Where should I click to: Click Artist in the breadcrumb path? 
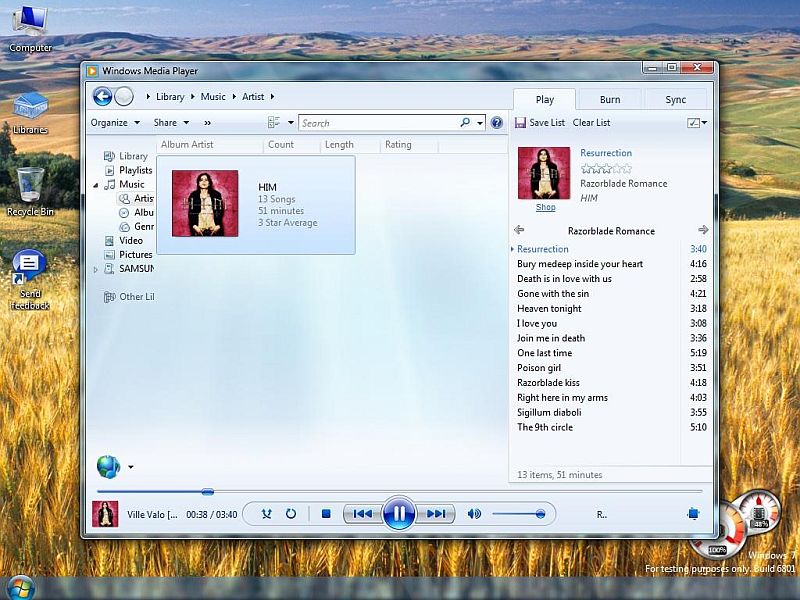pos(253,96)
